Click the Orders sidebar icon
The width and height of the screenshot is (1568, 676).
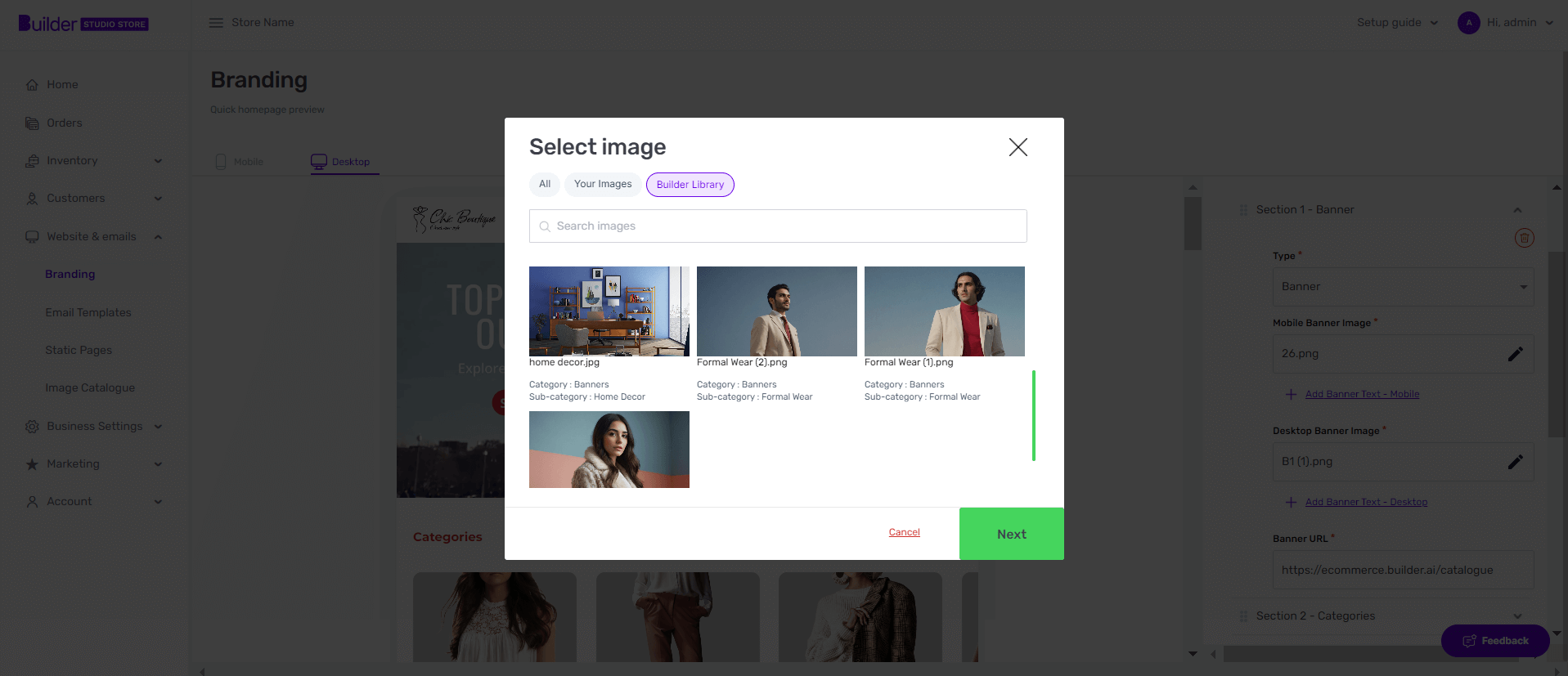click(32, 123)
